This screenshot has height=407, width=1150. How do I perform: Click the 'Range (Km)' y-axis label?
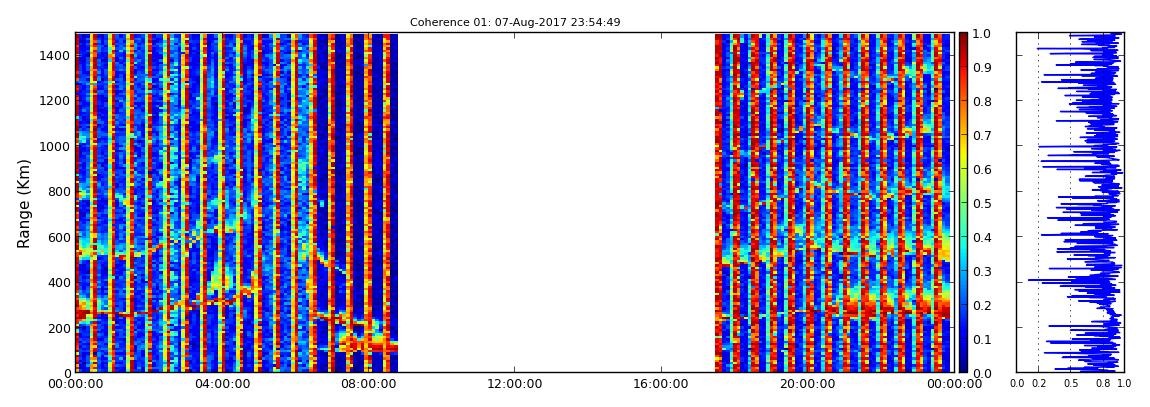pyautogui.click(x=24, y=203)
